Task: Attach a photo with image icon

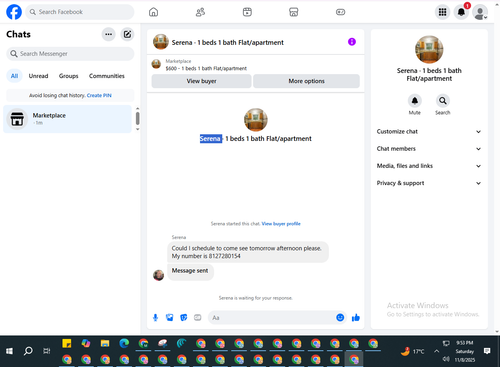Action: [170, 318]
